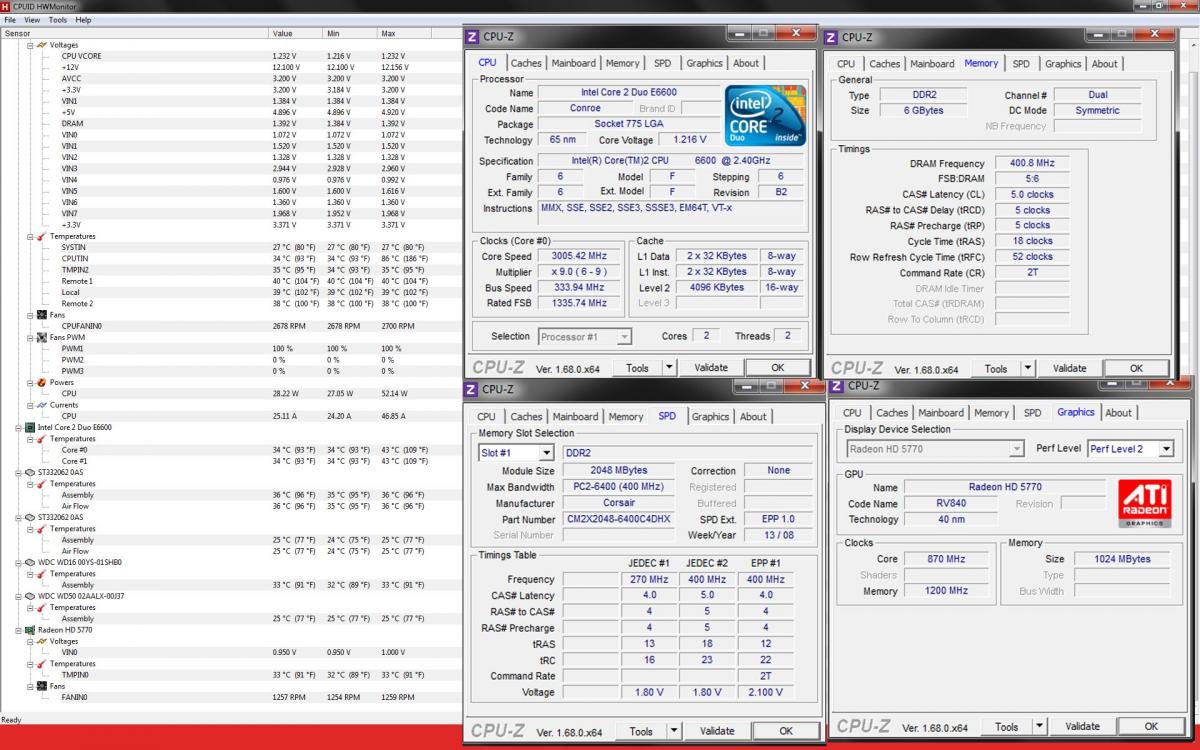Open the Slot #1 memory slot dropdown

tap(546, 453)
